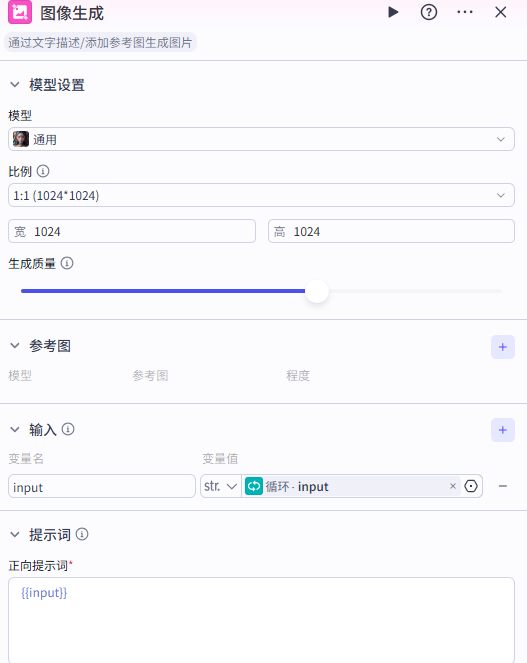This screenshot has width=527, height=663.
Task: Open variable selector hexagon icon
Action: coord(471,486)
